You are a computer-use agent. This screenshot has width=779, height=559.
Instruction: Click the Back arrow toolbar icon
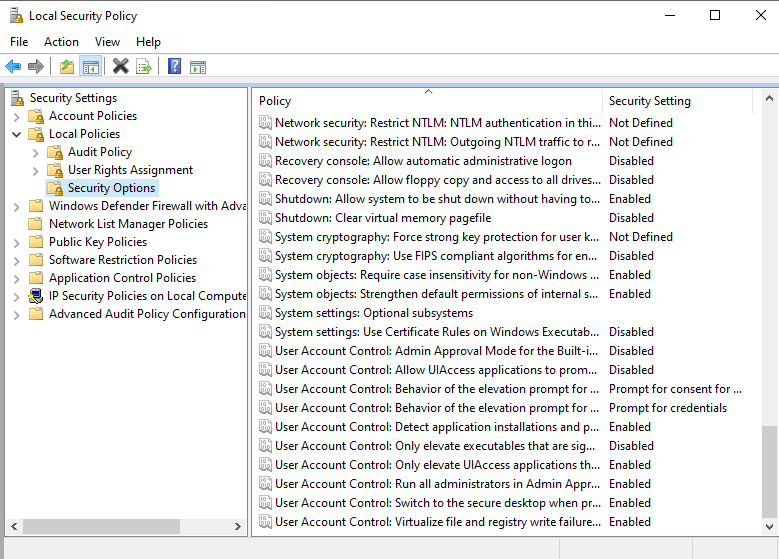pyautogui.click(x=13, y=66)
